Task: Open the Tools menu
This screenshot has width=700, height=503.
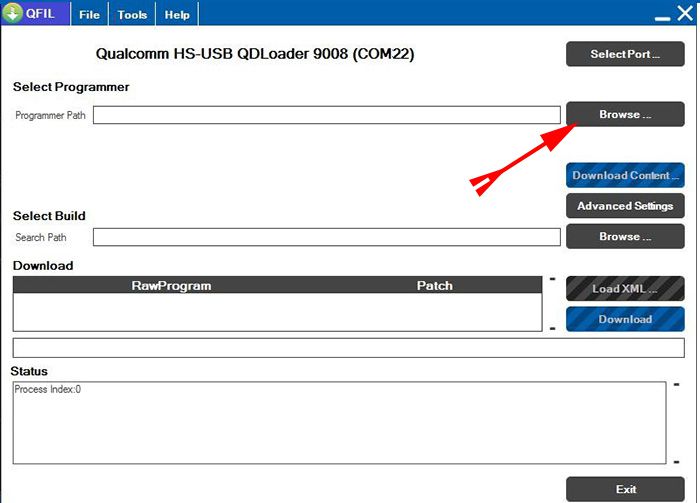Action: coord(132,14)
